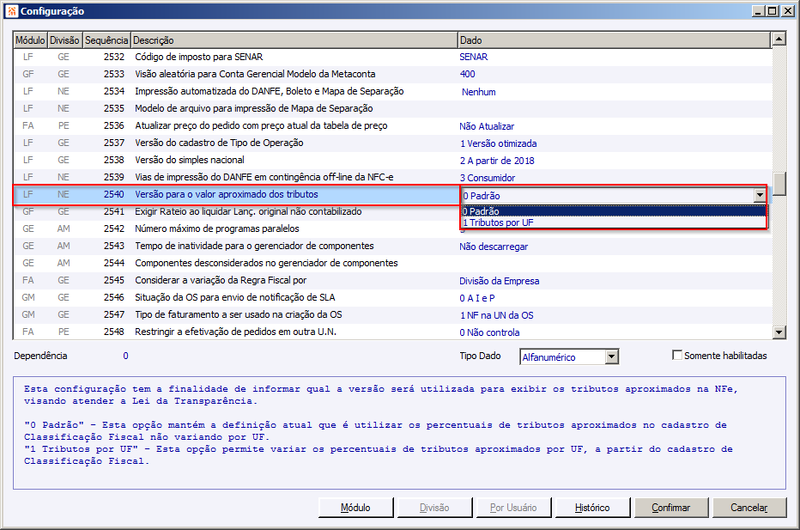Click the Dependência value 0

click(x=126, y=356)
